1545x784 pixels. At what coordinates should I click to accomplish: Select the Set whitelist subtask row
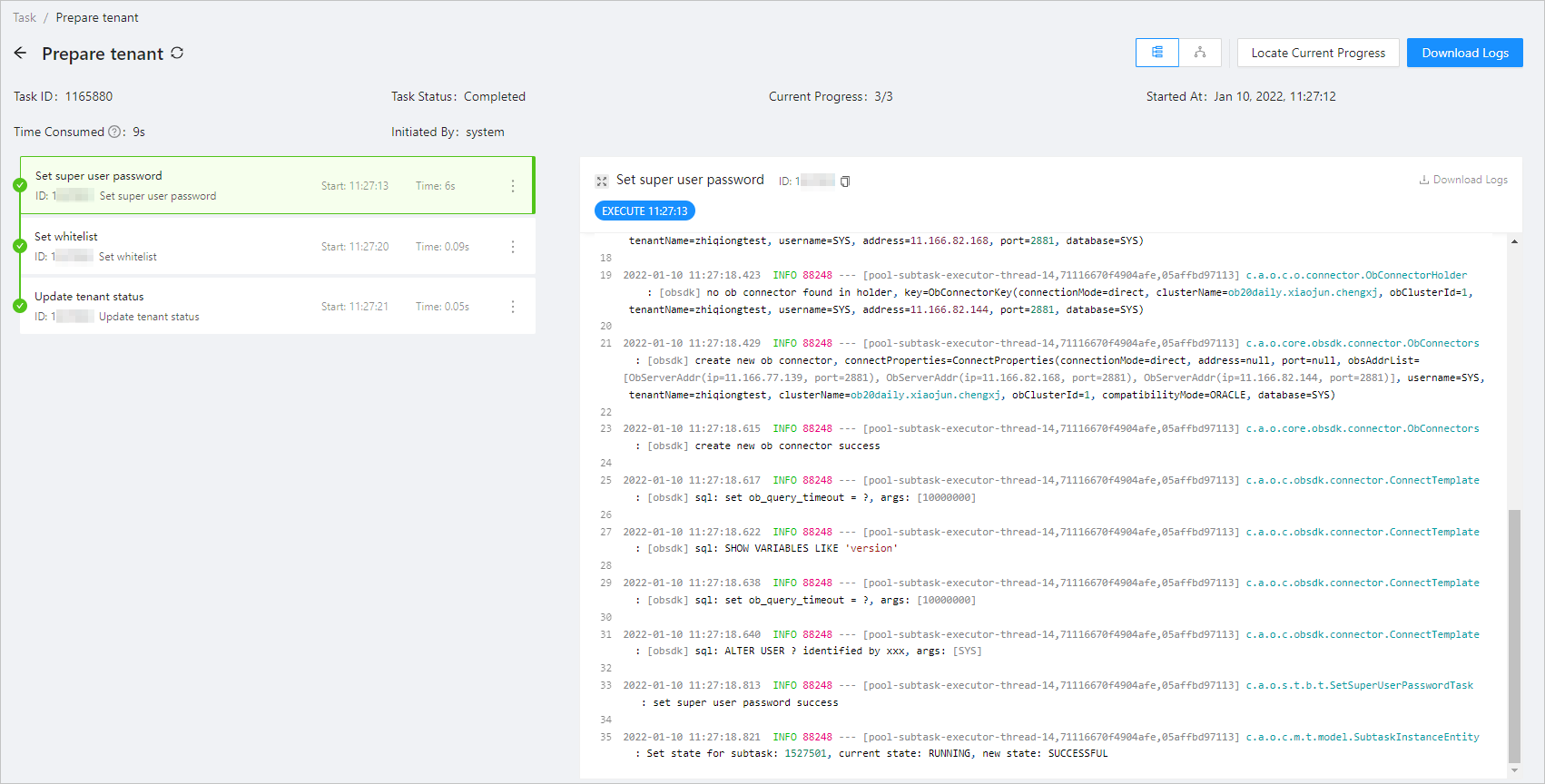(x=277, y=246)
